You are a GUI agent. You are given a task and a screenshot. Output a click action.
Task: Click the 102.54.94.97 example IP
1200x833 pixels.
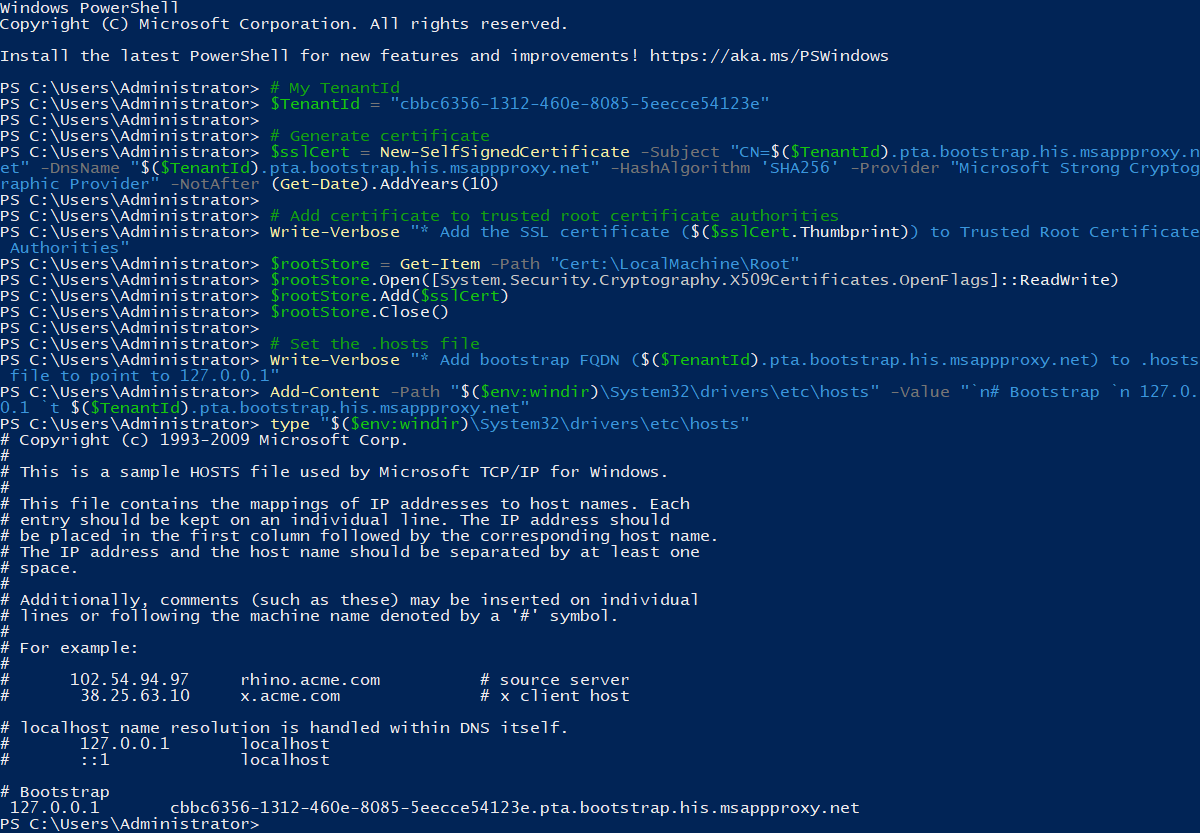click(129, 680)
